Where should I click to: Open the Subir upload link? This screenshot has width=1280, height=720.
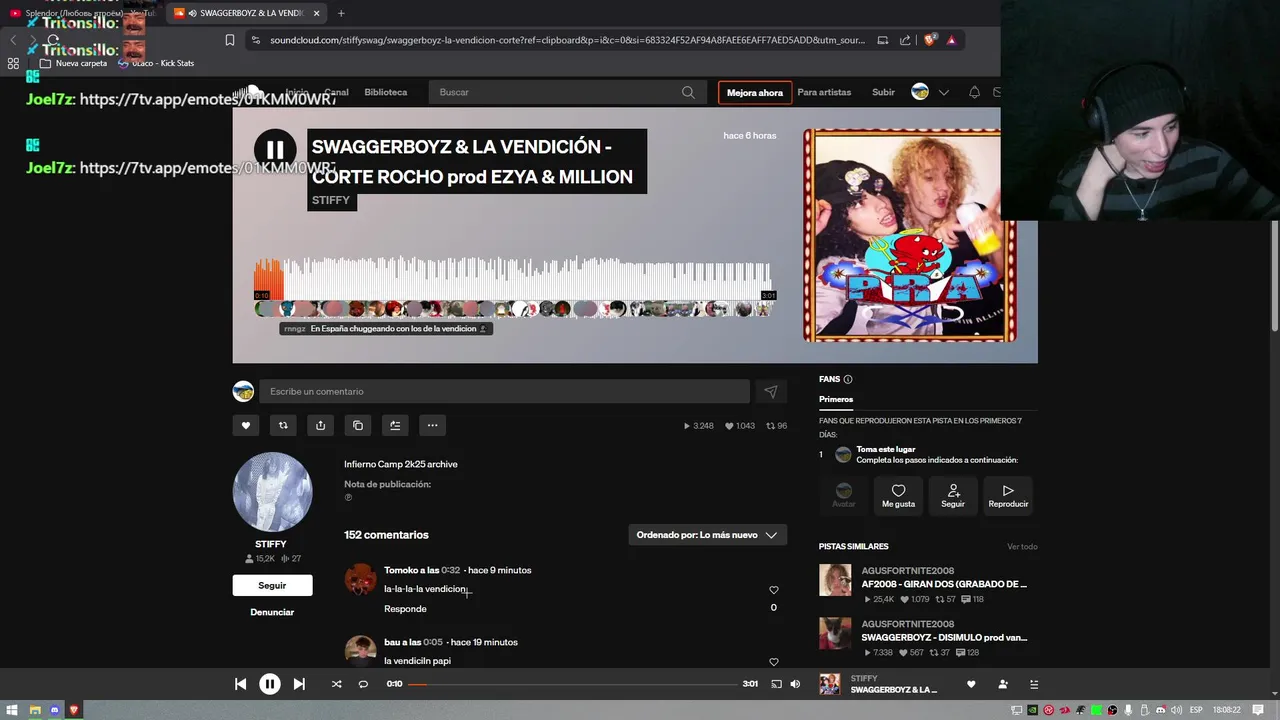pyautogui.click(x=883, y=92)
